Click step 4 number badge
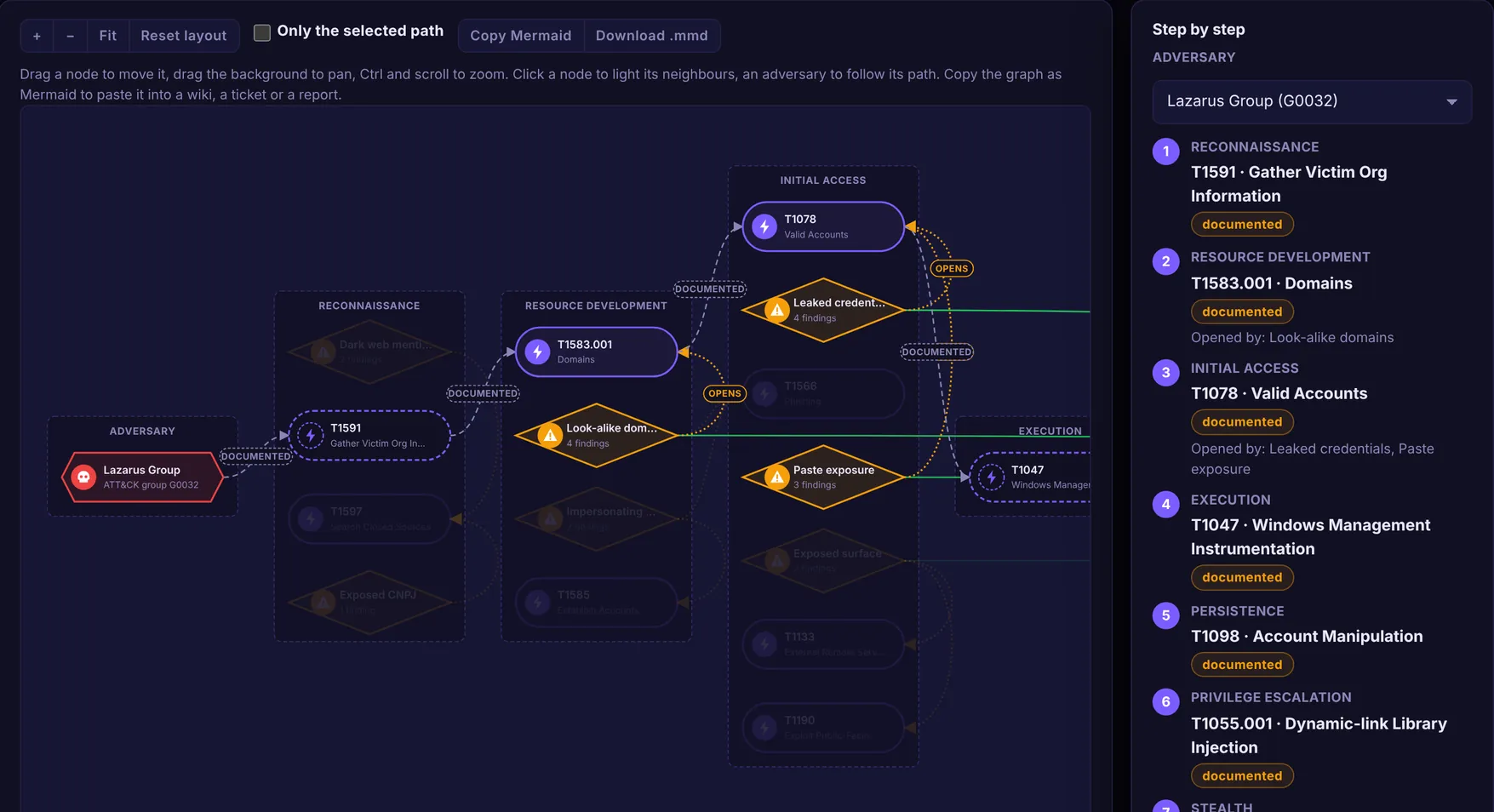 pyautogui.click(x=1166, y=505)
